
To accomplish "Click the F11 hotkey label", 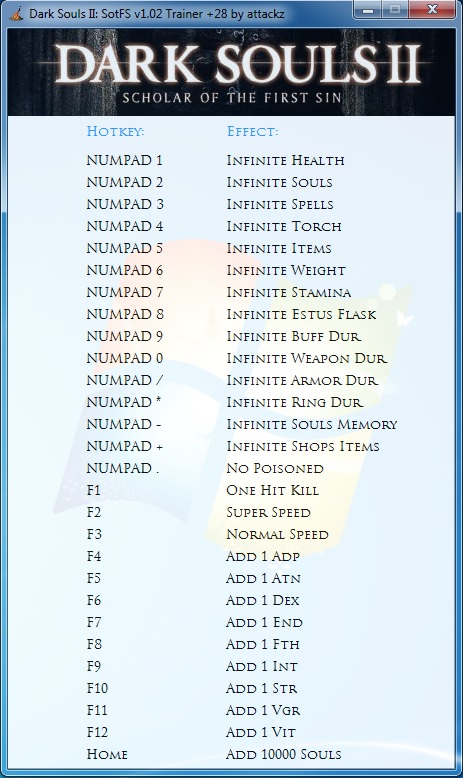I will coord(97,710).
